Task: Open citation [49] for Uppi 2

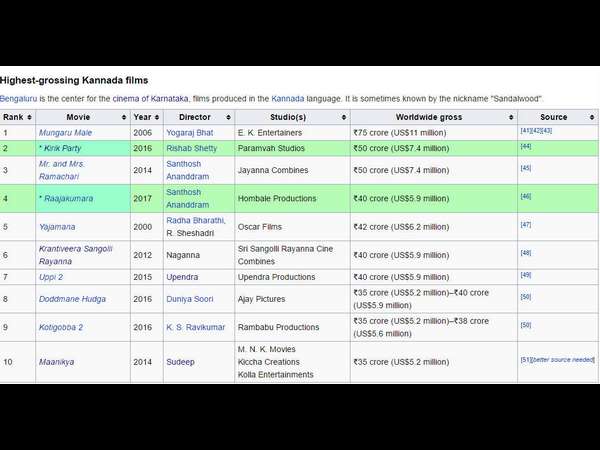Action: coord(526,275)
